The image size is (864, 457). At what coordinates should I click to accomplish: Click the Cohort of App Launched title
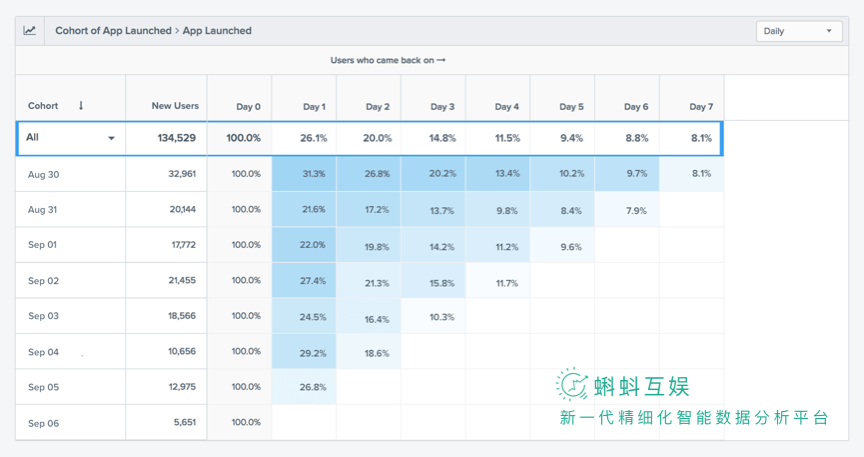[113, 31]
